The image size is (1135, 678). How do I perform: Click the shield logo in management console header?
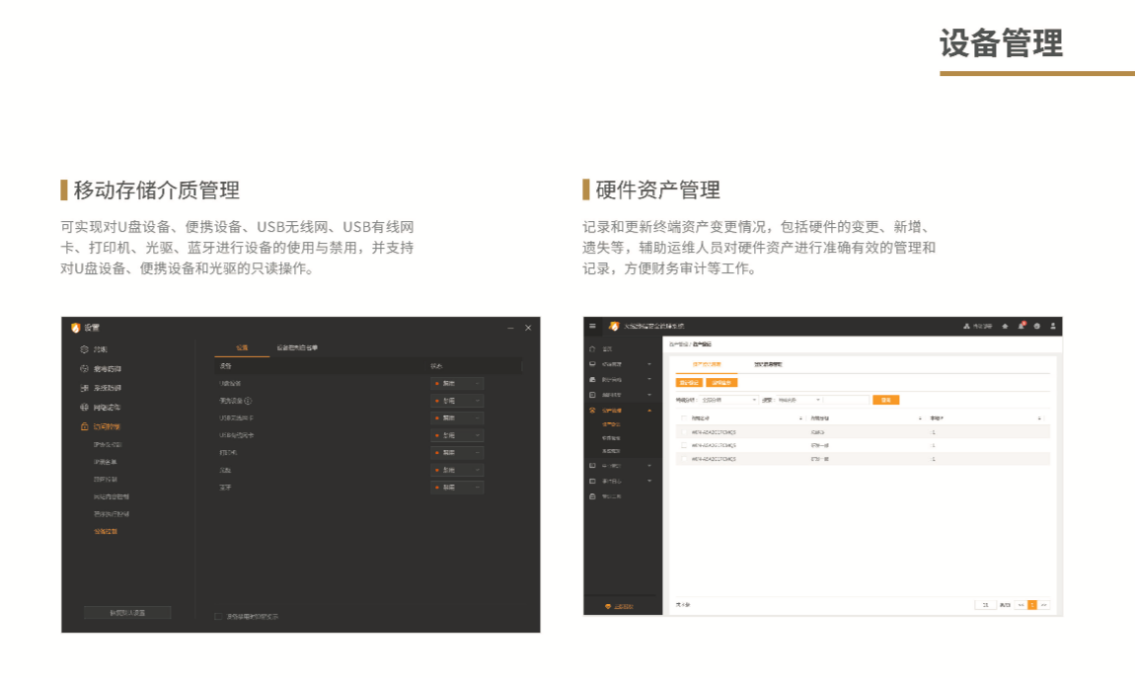point(615,326)
